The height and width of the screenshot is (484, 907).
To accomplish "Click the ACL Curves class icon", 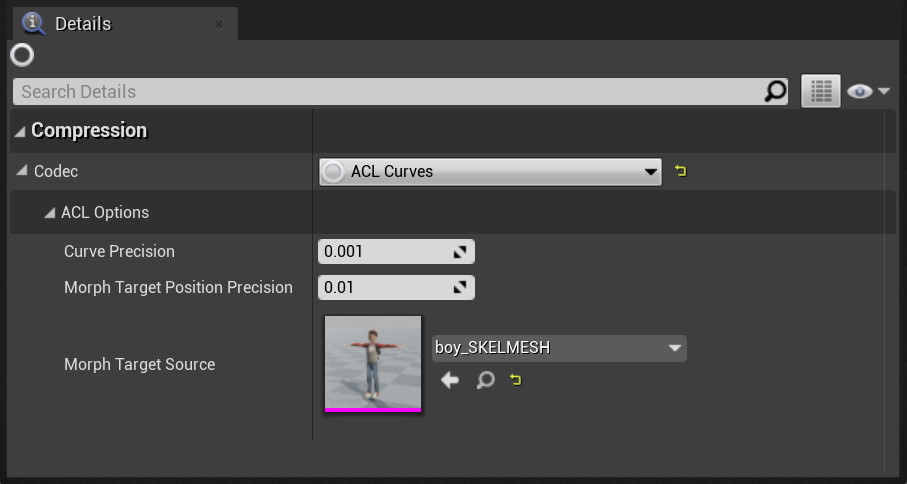I will (333, 172).
